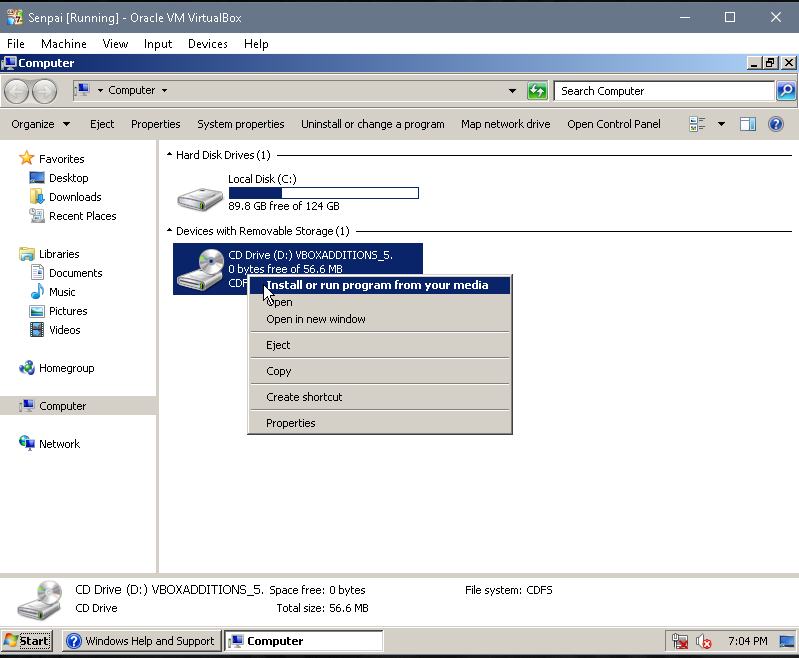Select Network in navigation pane

click(59, 444)
